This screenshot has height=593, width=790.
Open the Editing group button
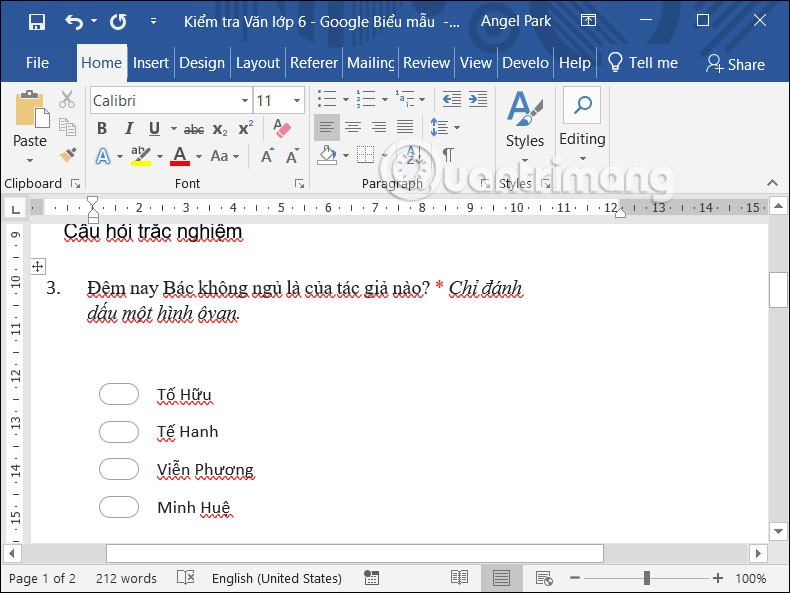pos(582,125)
